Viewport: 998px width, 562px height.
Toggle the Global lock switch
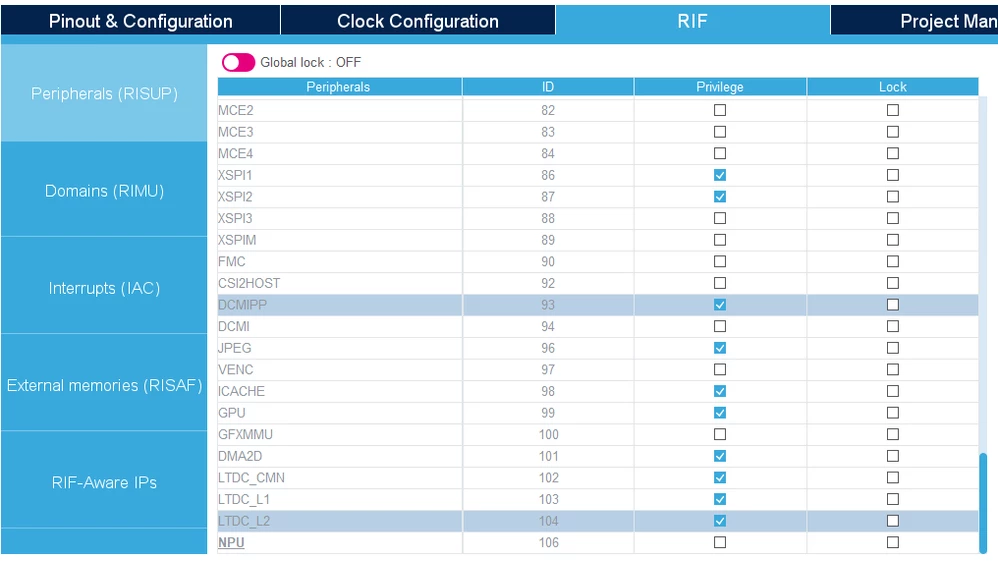tap(238, 62)
